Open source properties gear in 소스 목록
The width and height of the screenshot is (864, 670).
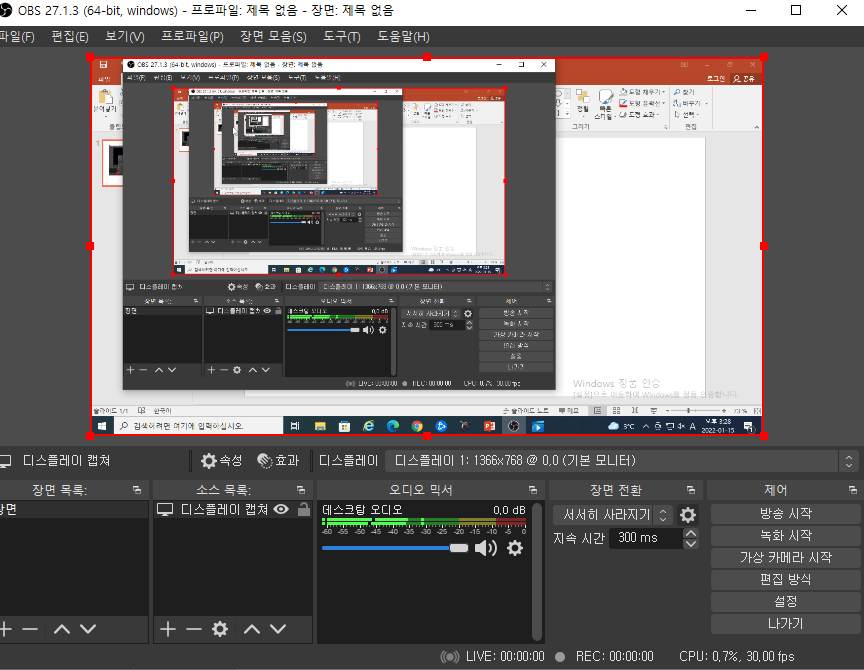click(x=220, y=629)
